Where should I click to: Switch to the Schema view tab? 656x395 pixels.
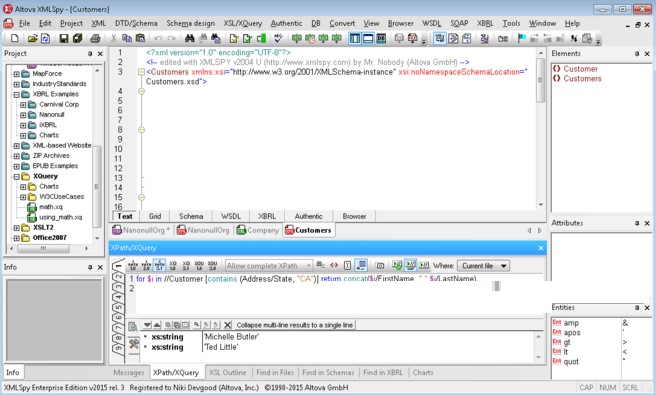tap(191, 216)
